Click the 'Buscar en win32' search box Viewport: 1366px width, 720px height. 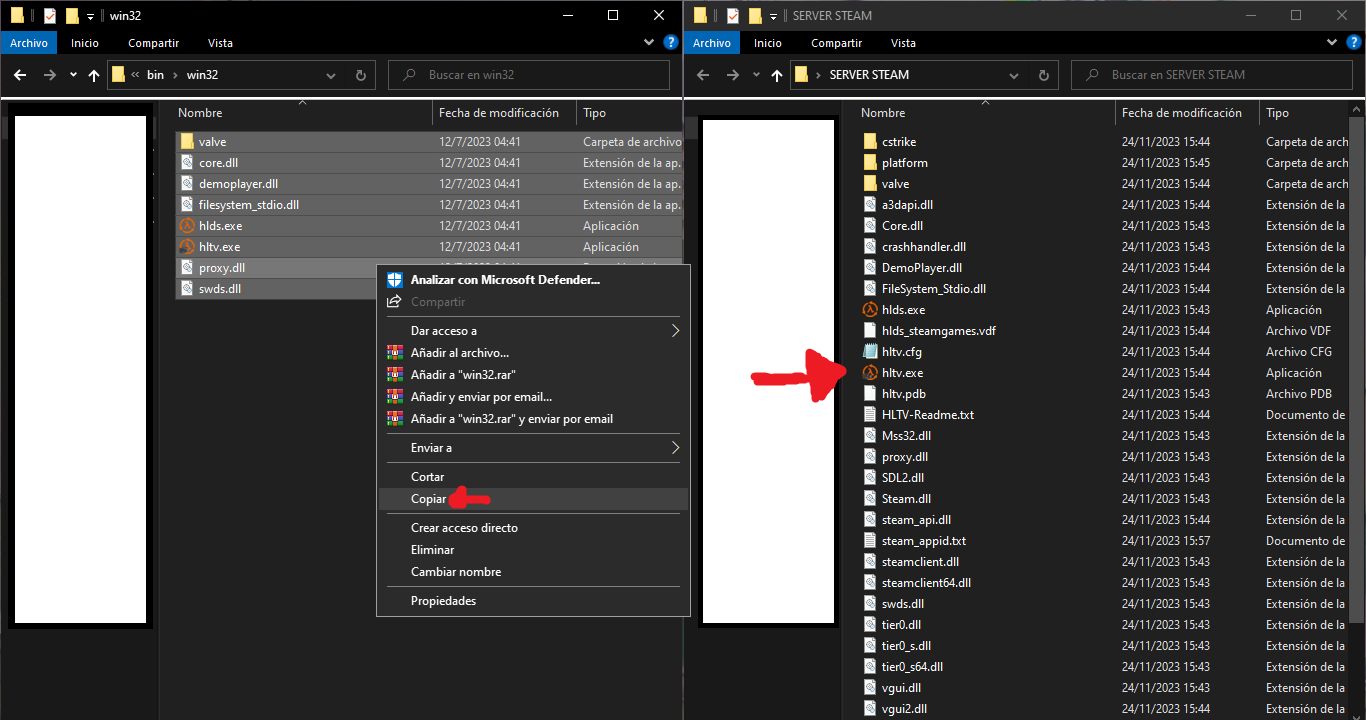coord(529,75)
